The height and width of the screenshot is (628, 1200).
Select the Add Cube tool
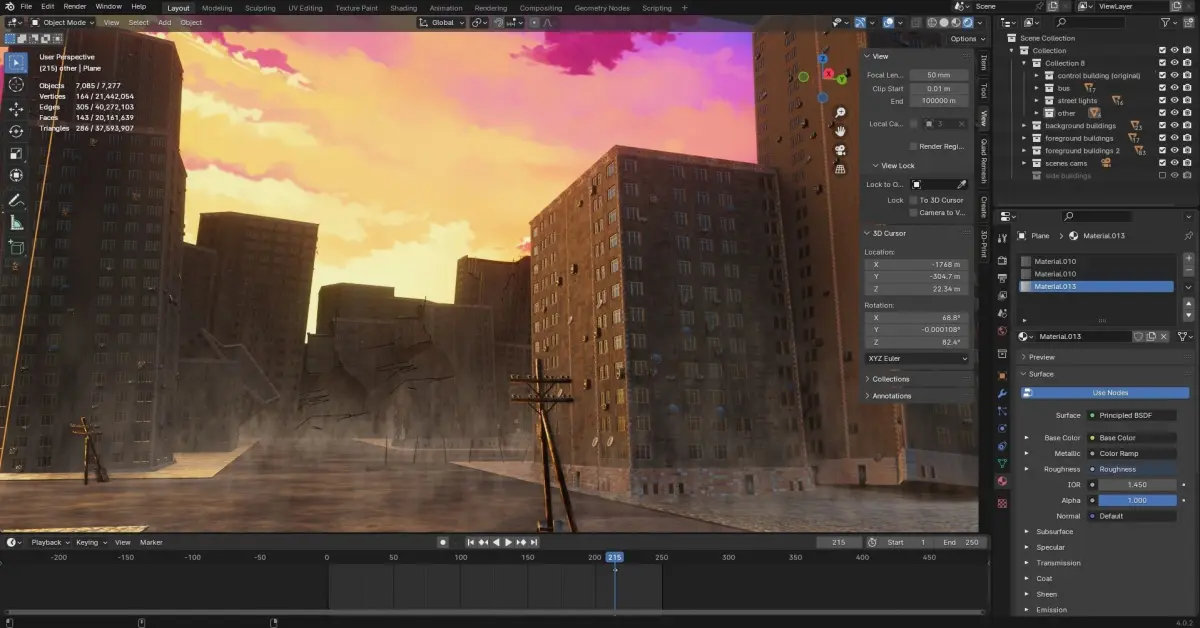[16, 246]
